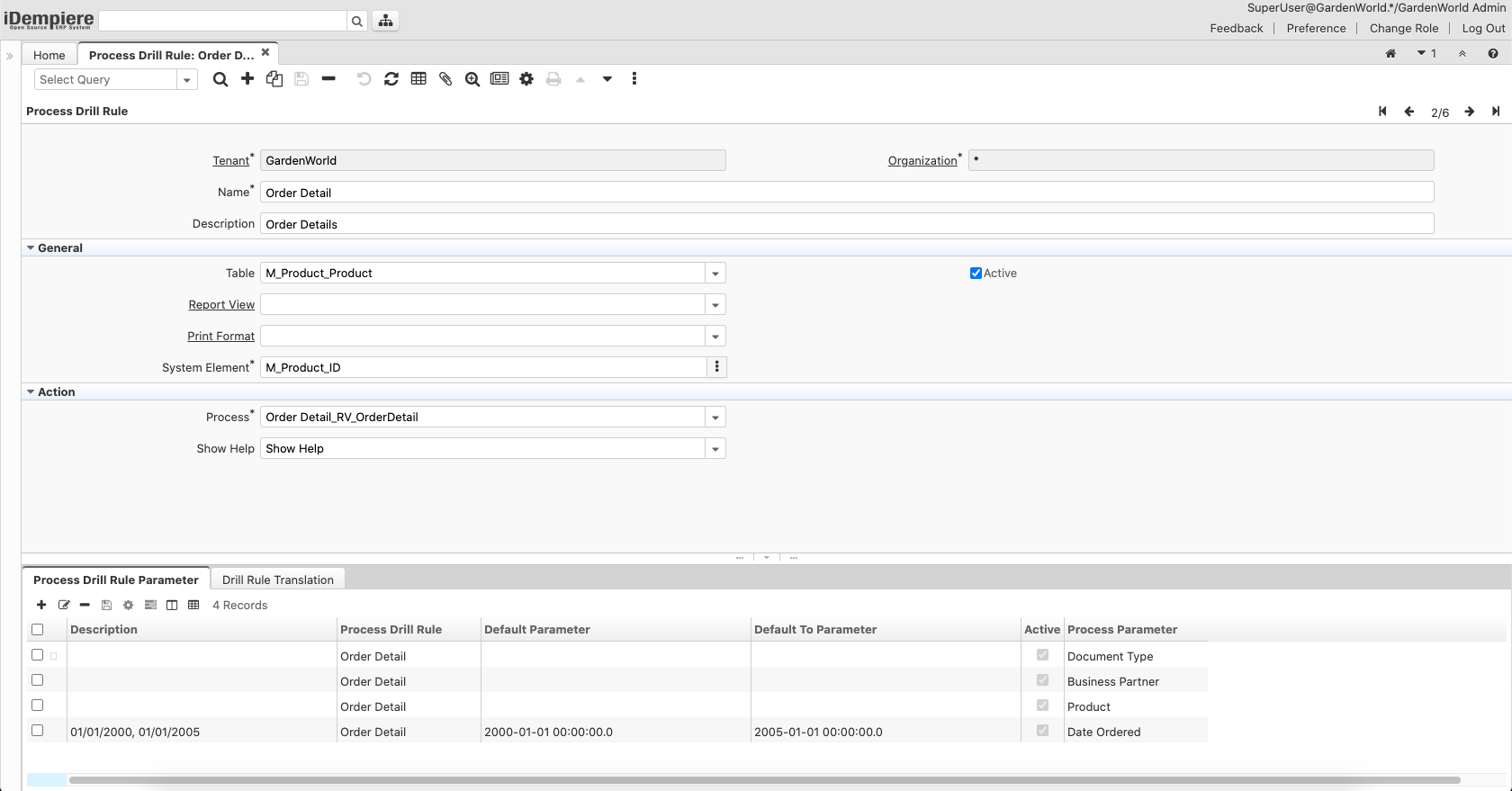Uncheck the Active checkbox
The image size is (1512, 791).
coord(976,274)
